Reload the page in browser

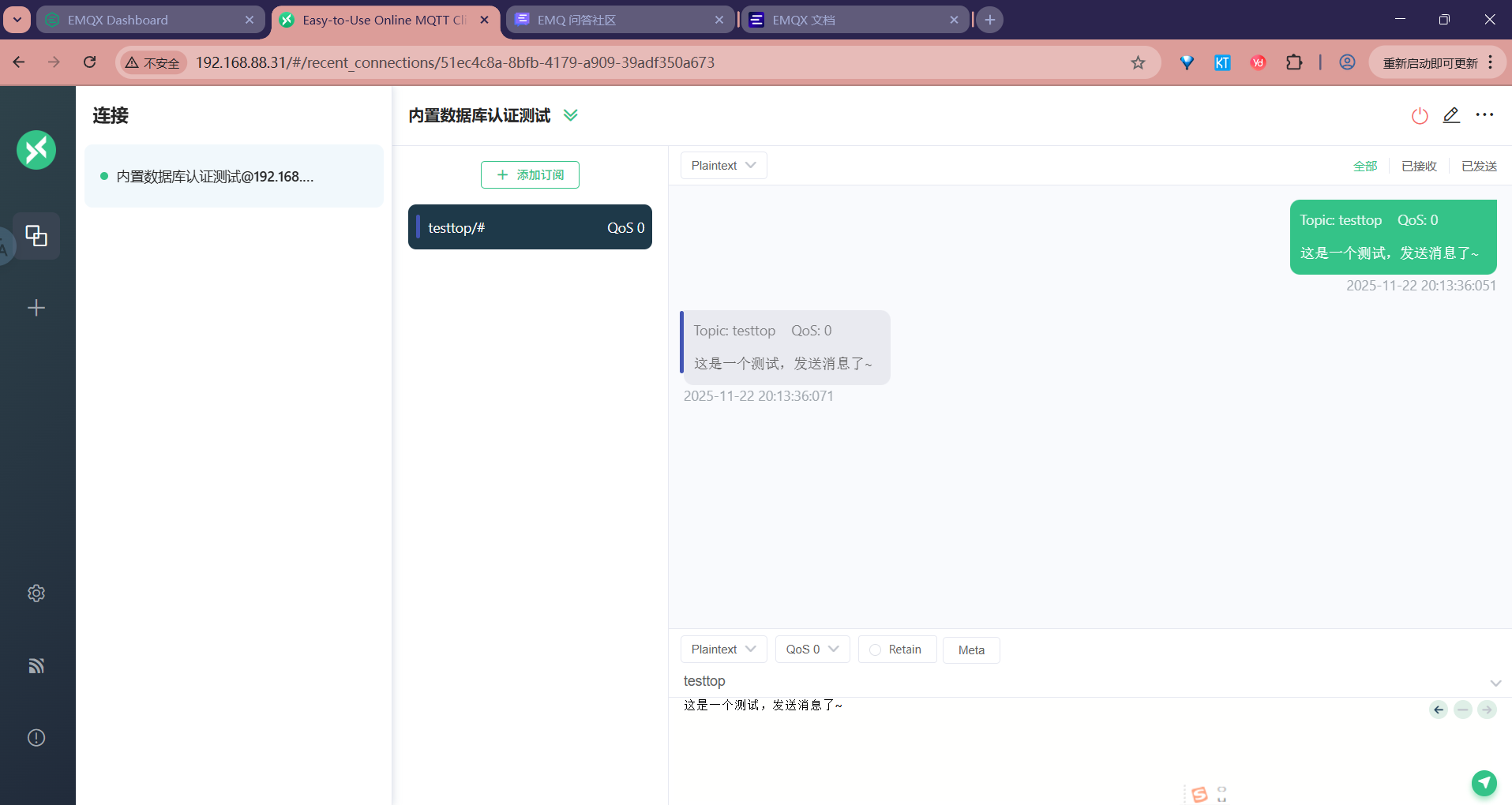point(90,62)
